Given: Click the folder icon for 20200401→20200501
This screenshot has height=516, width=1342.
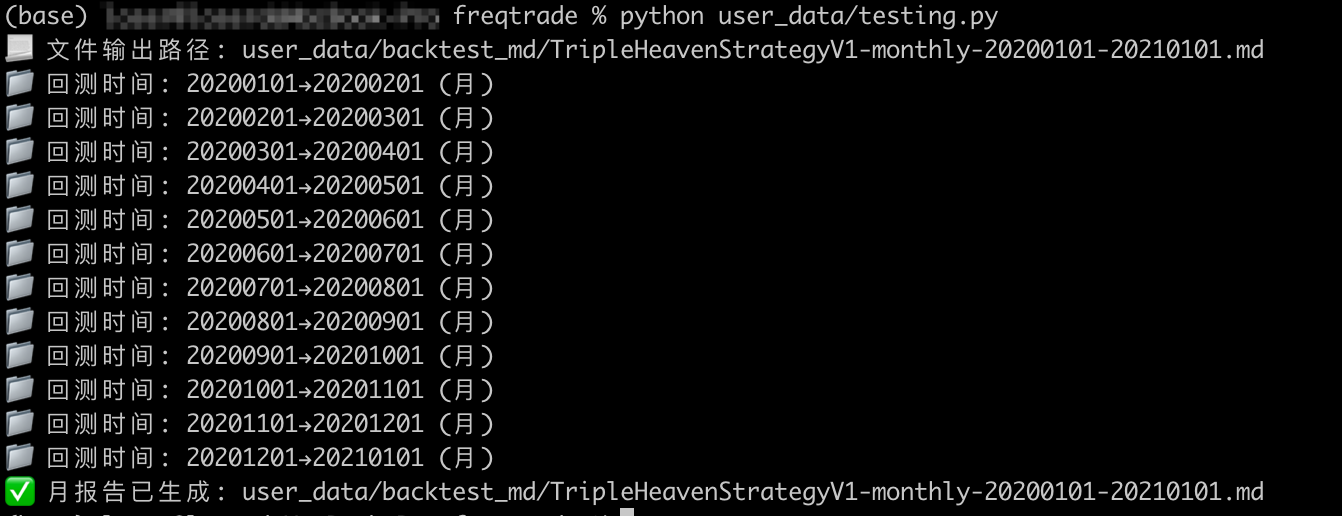Looking at the screenshot, I should pos(19,185).
